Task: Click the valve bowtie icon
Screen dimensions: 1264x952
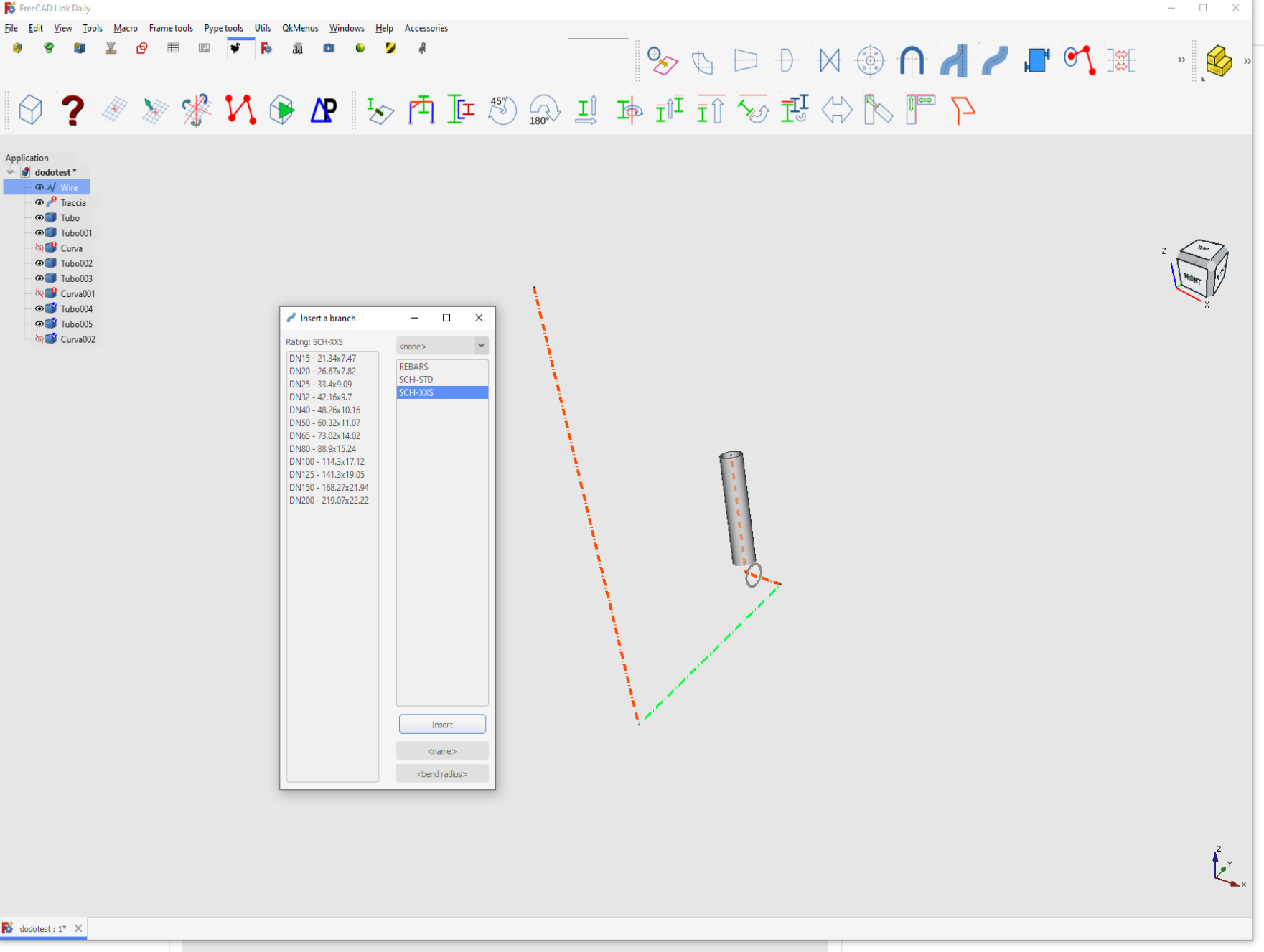Action: pyautogui.click(x=829, y=60)
